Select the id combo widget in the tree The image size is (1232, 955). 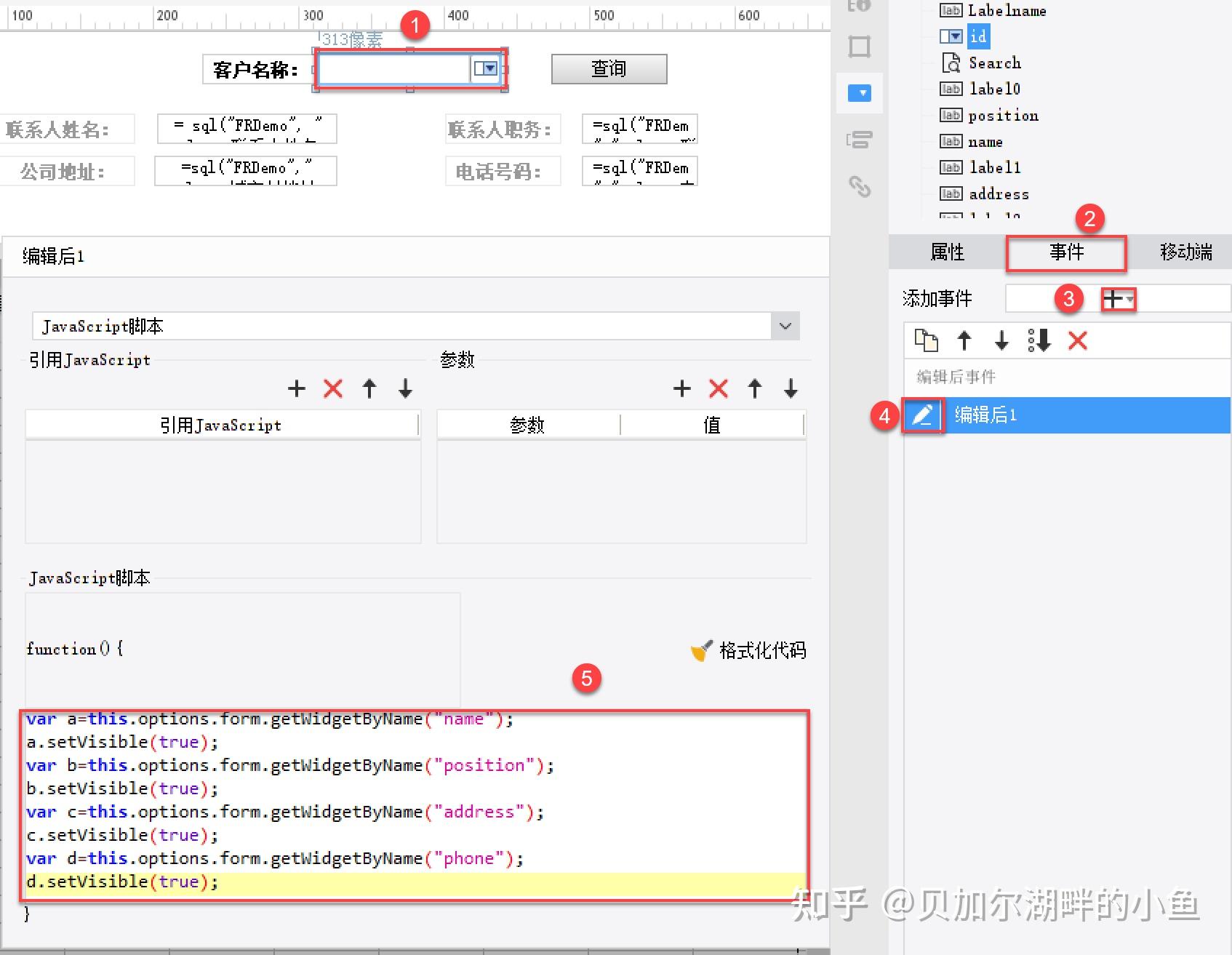978,36
